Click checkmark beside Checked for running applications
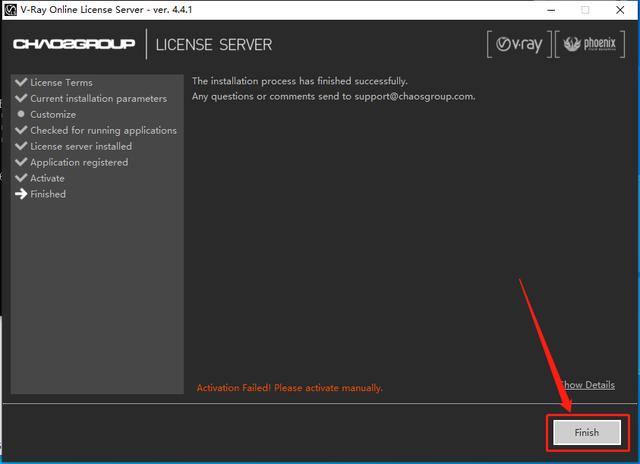 point(21,130)
